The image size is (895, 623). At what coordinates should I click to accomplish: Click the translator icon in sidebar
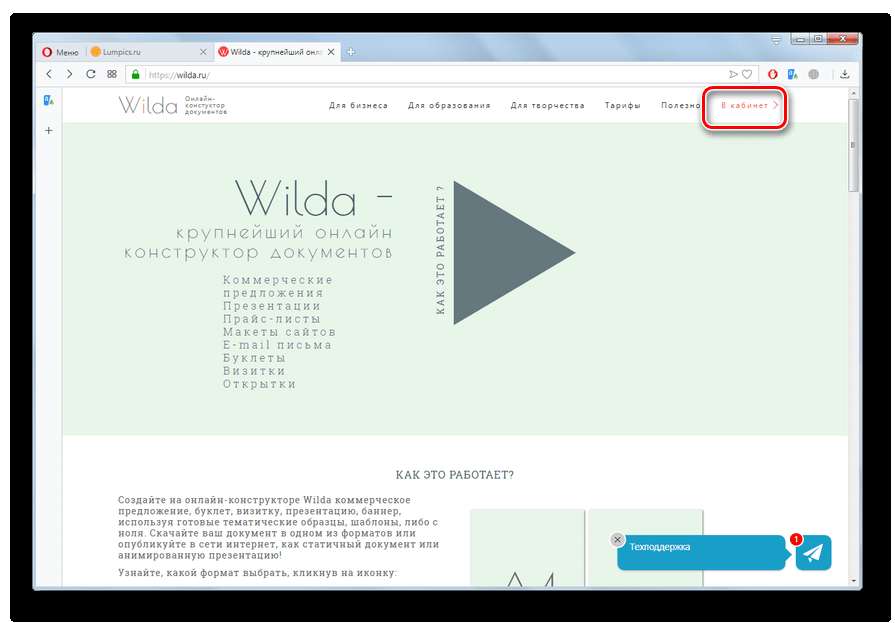click(49, 101)
